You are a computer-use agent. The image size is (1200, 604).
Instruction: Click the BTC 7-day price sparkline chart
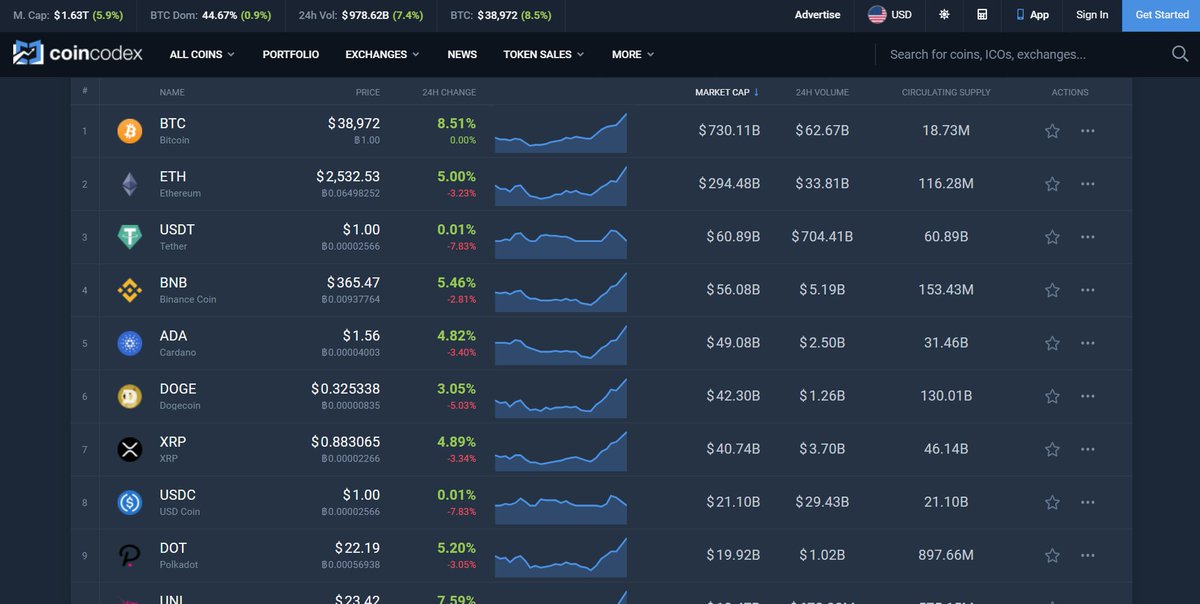coord(561,132)
